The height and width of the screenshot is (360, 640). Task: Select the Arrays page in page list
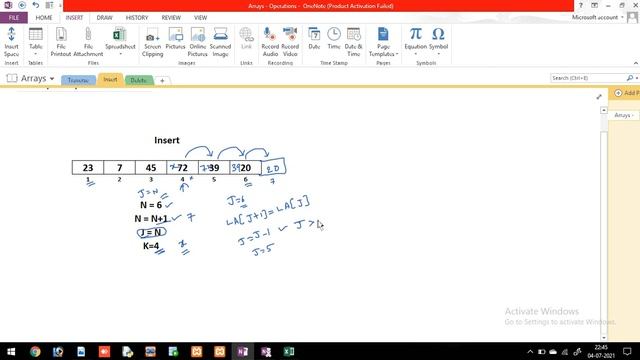pyautogui.click(x=624, y=116)
